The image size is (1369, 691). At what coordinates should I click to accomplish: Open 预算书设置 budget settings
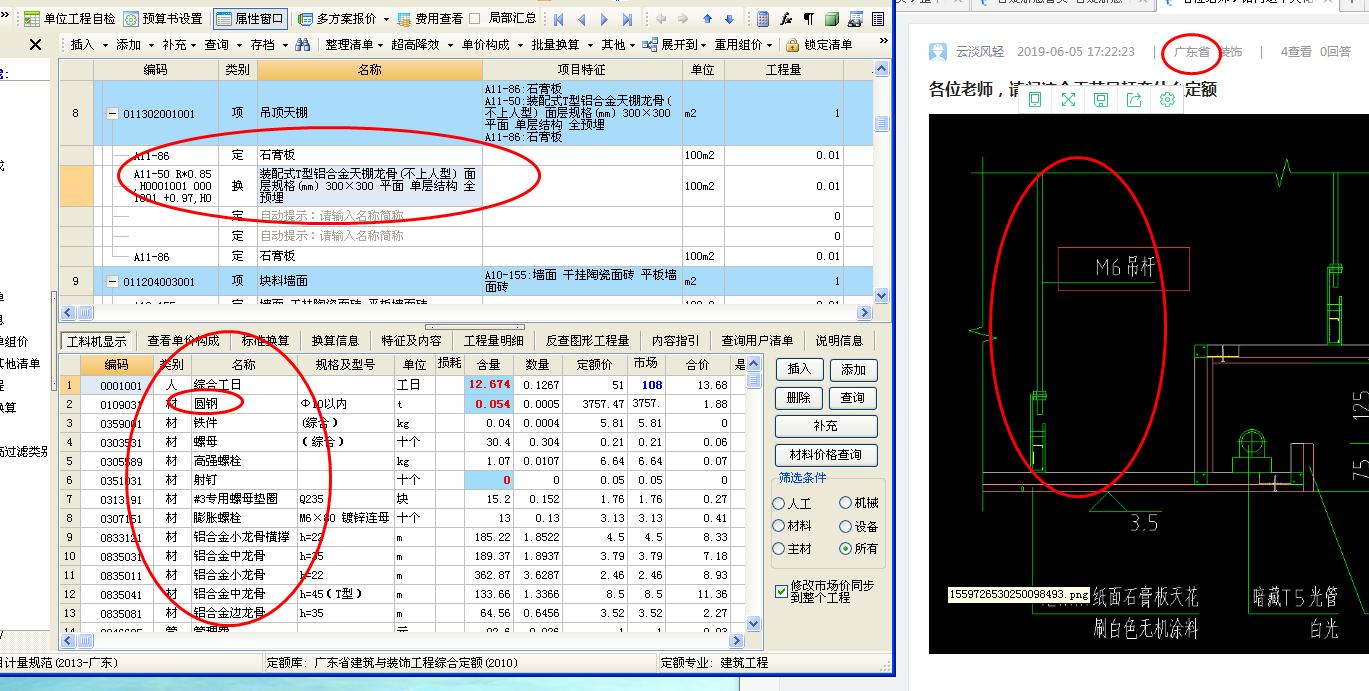164,19
